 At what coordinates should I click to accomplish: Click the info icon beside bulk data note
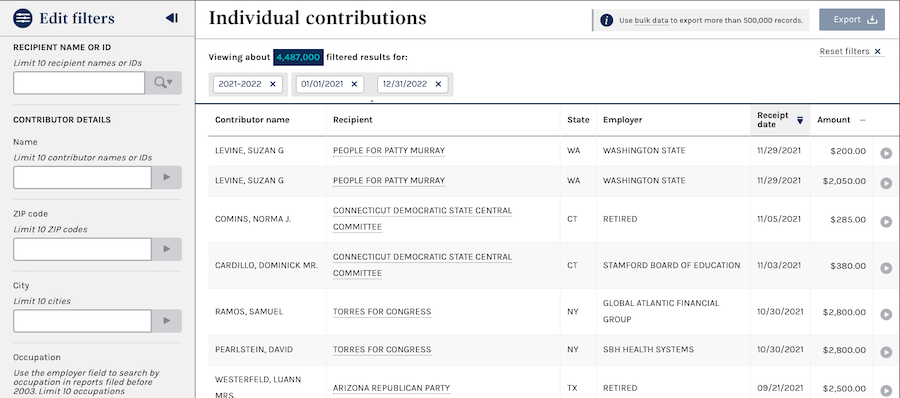606,20
